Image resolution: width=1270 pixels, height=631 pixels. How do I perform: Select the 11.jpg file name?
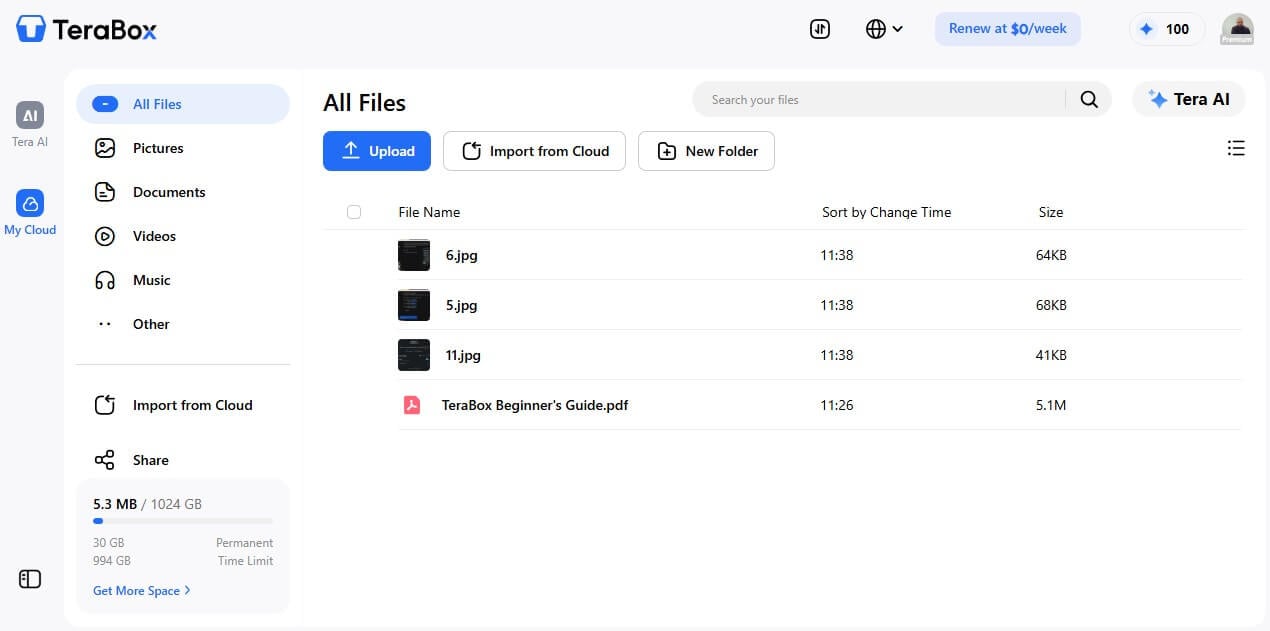pos(463,355)
